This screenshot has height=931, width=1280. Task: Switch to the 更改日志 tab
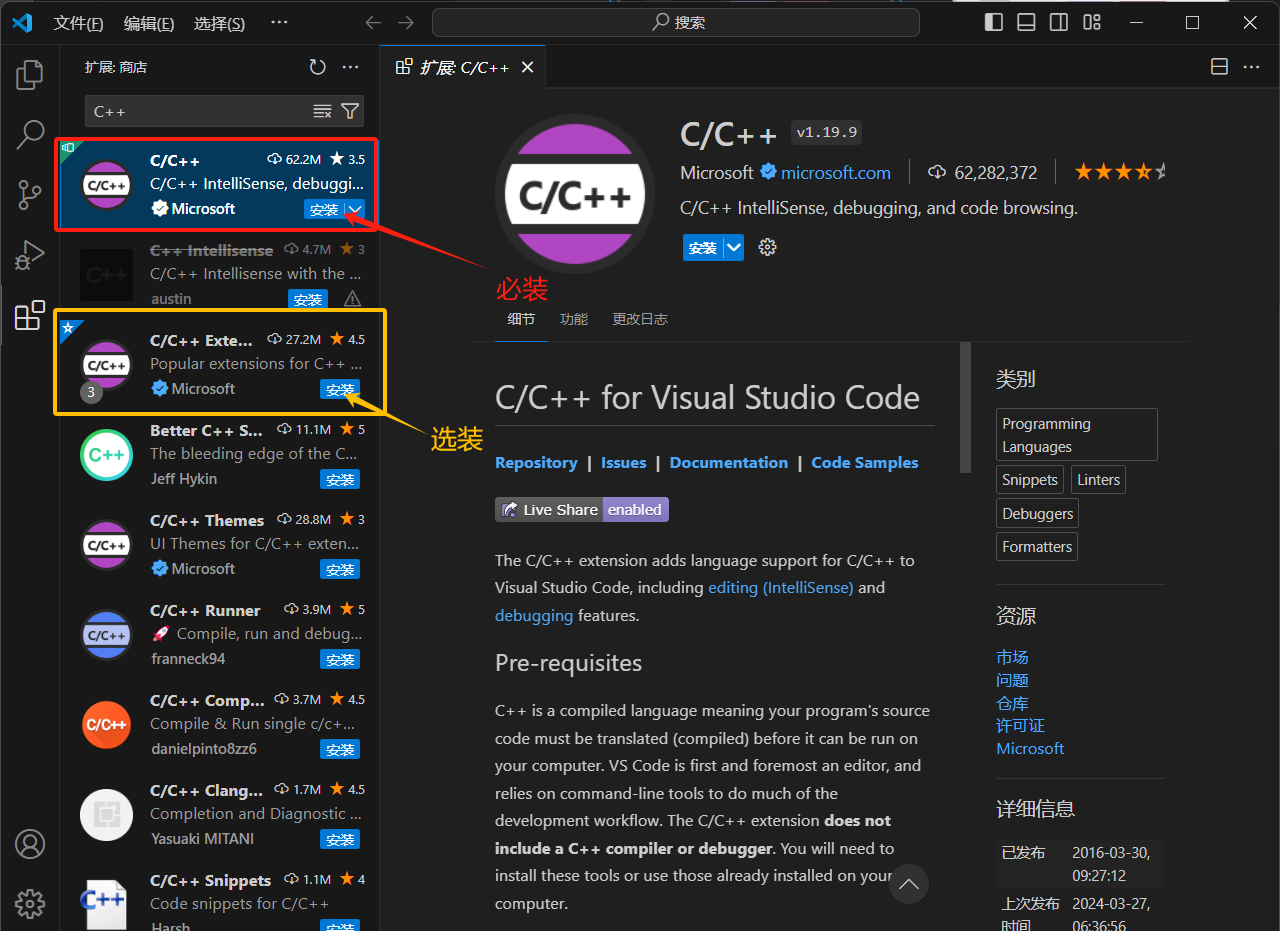(640, 319)
